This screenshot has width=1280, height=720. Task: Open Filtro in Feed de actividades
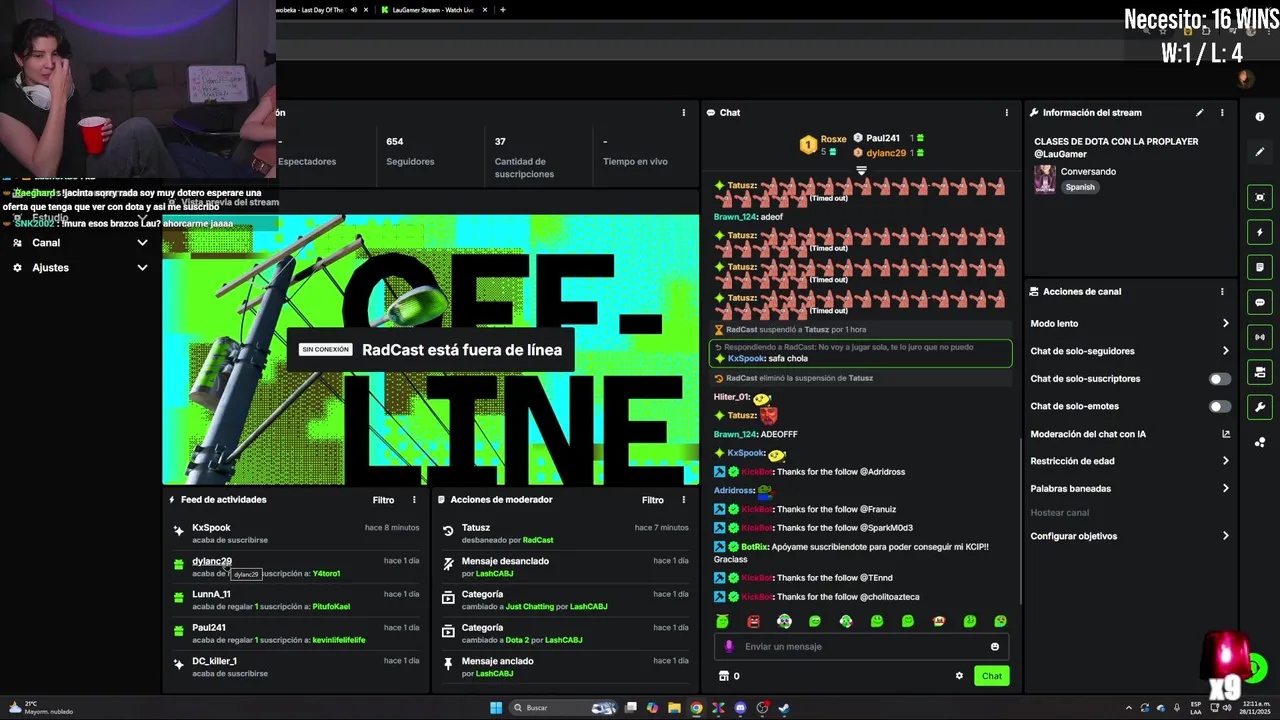384,500
